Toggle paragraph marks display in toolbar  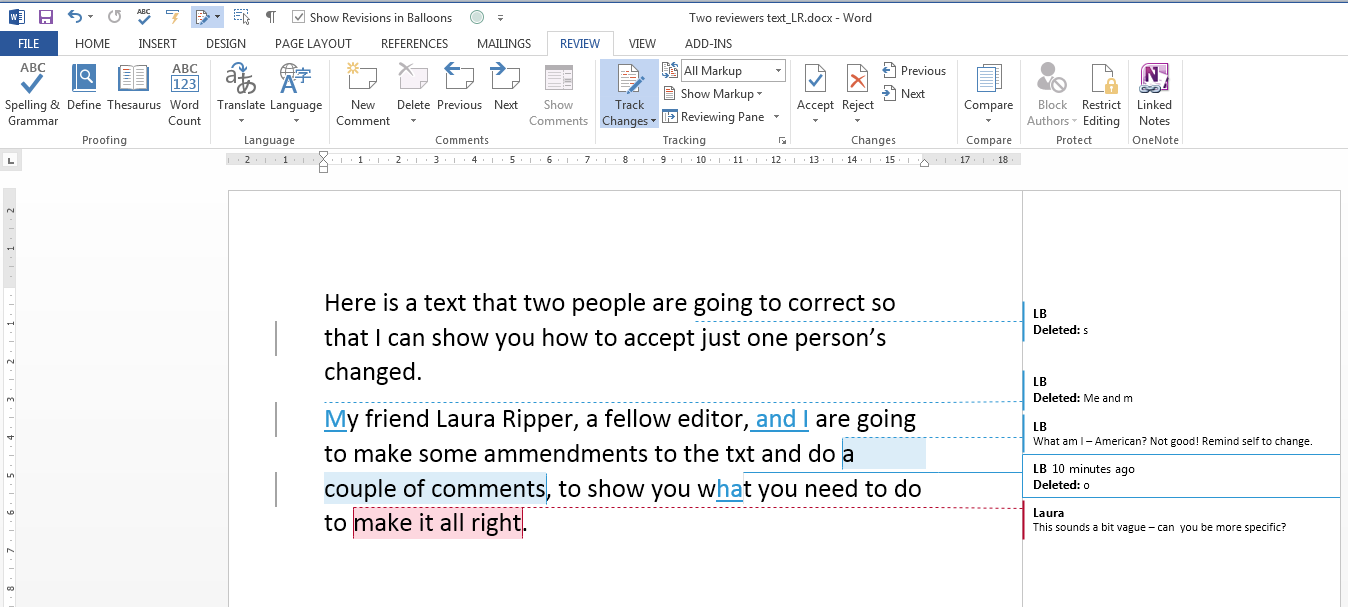270,17
